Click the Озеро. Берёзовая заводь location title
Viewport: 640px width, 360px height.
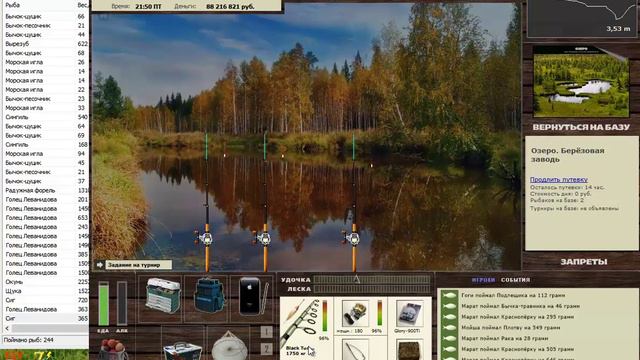[567, 155]
